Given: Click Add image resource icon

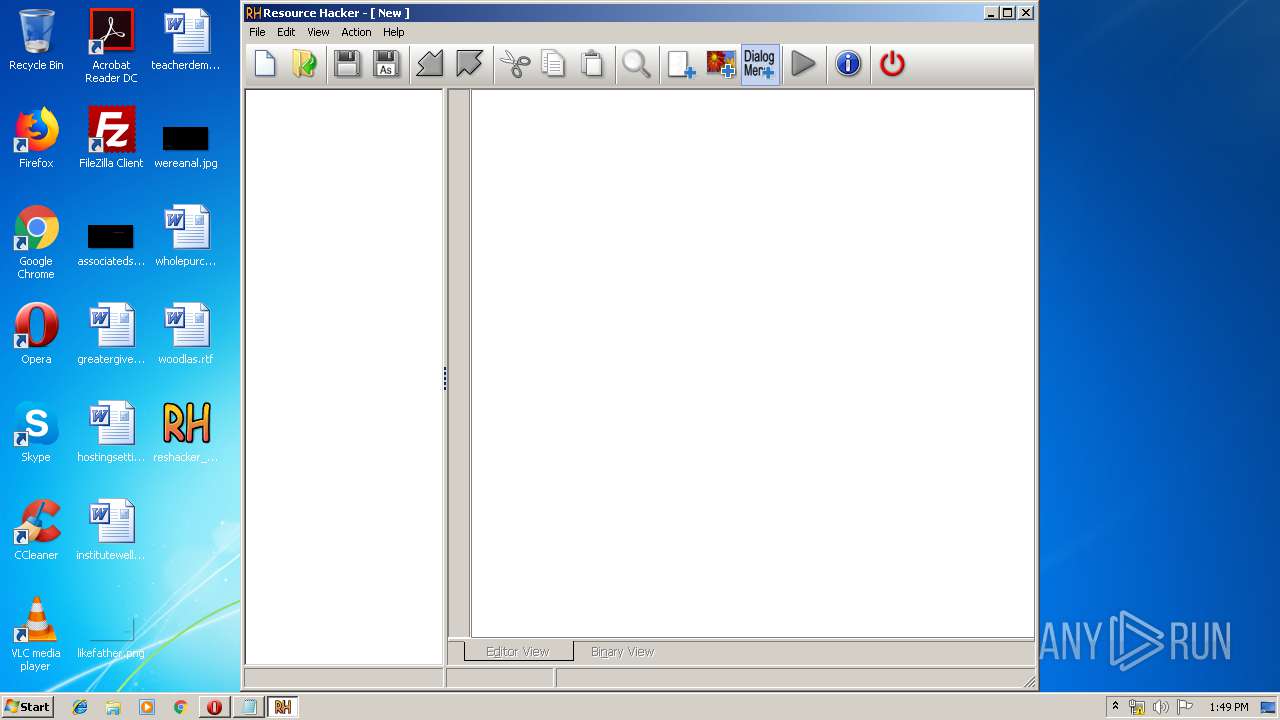Looking at the screenshot, I should coord(720,64).
